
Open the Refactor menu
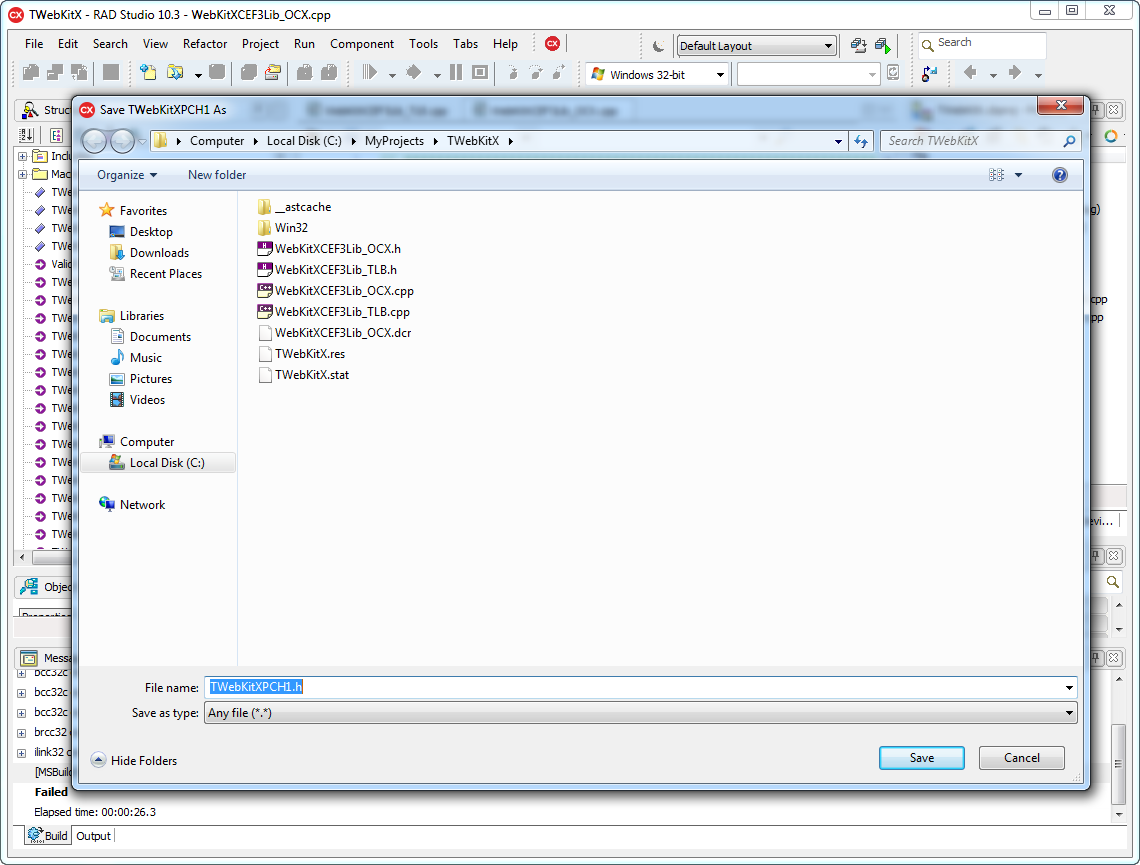click(x=205, y=44)
